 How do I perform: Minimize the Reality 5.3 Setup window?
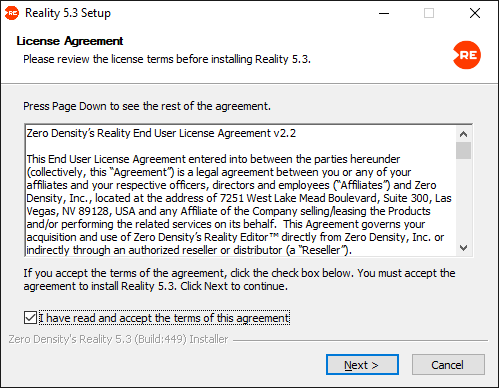click(x=384, y=13)
